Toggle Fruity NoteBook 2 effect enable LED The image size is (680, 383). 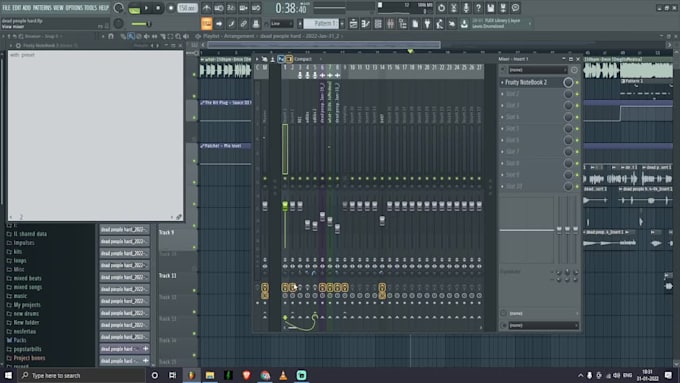point(577,82)
